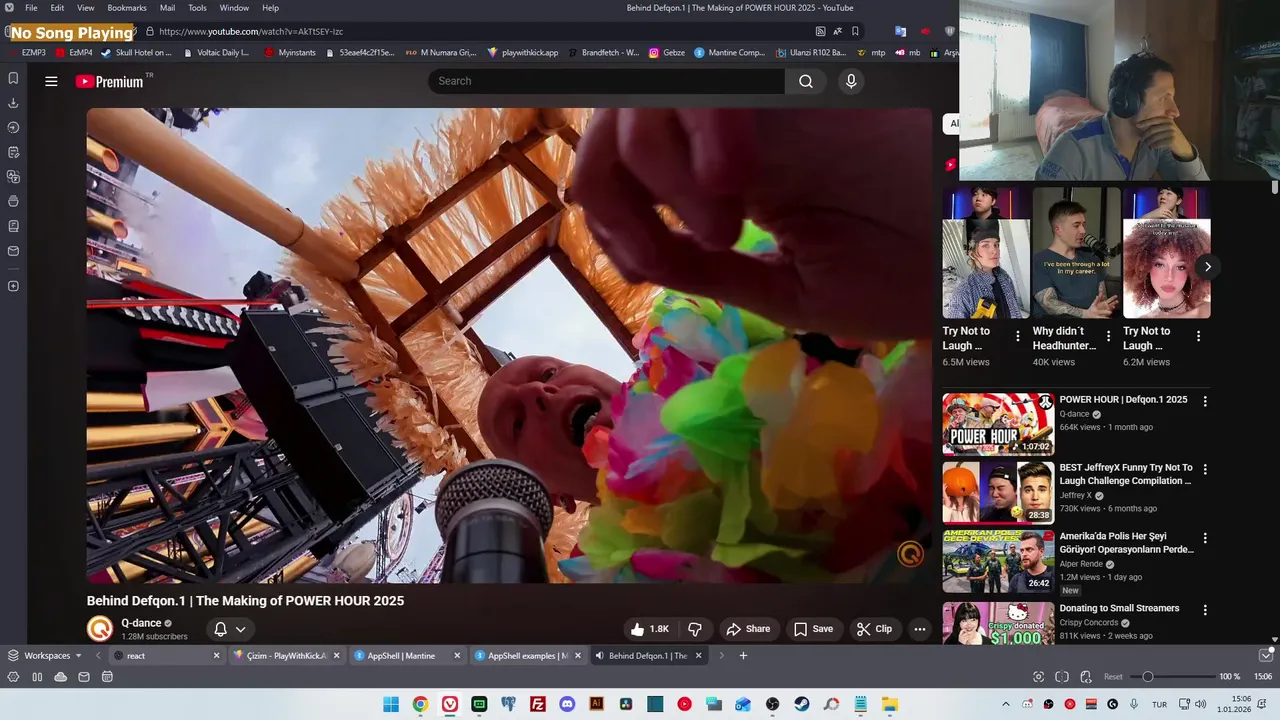Bookmark this page from the address bar
Image resolution: width=1280 pixels, height=720 pixels.
(855, 31)
